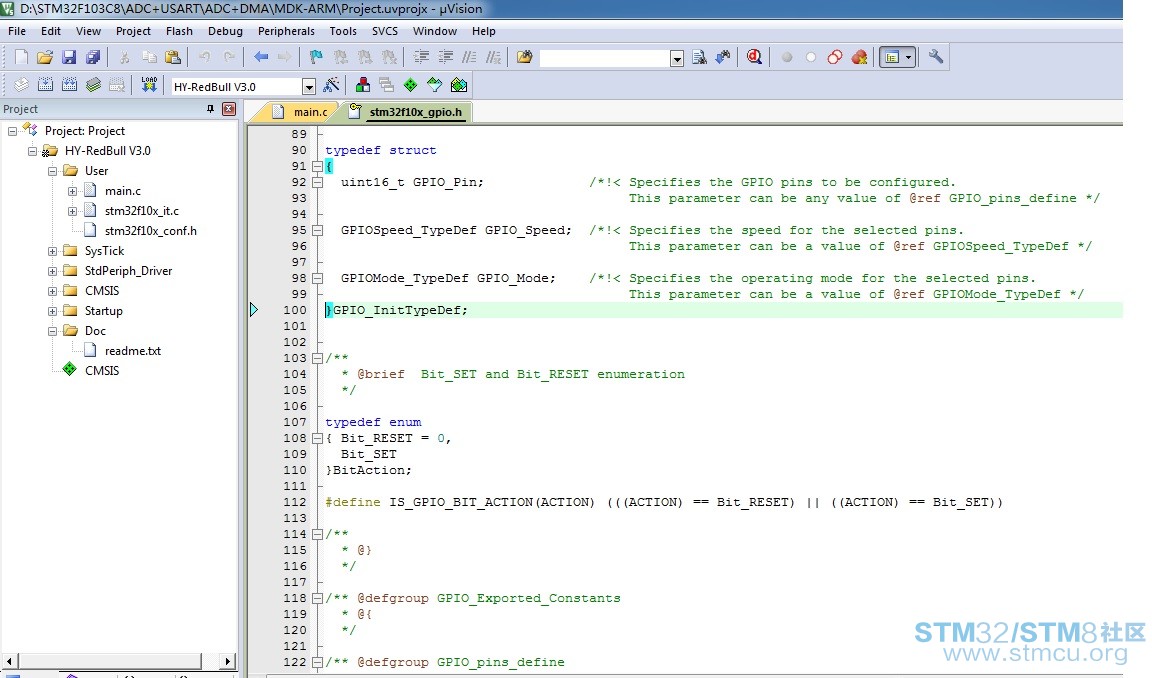1152x678 pixels.
Task: Collapse the Project: Project tree node
Action: [x=12, y=131]
